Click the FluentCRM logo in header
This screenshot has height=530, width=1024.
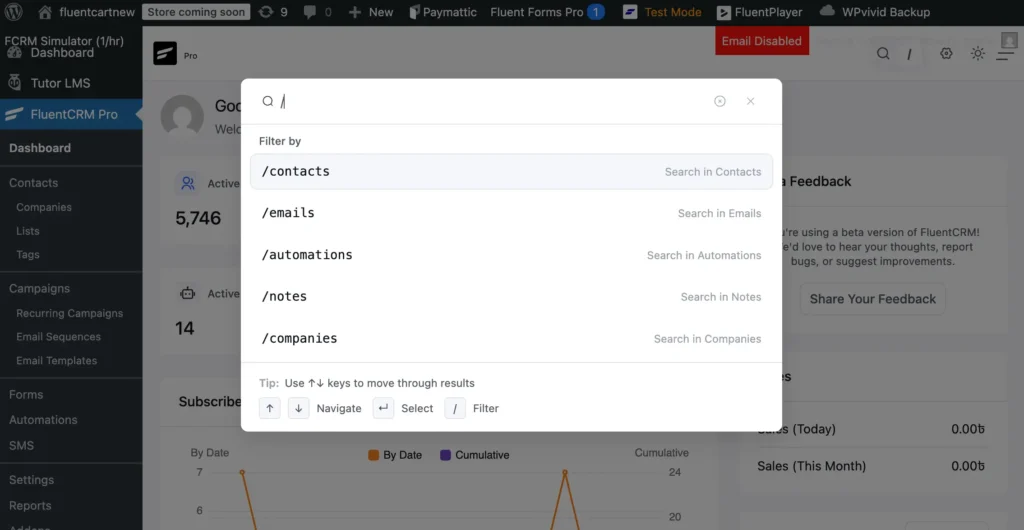pyautogui.click(x=165, y=54)
